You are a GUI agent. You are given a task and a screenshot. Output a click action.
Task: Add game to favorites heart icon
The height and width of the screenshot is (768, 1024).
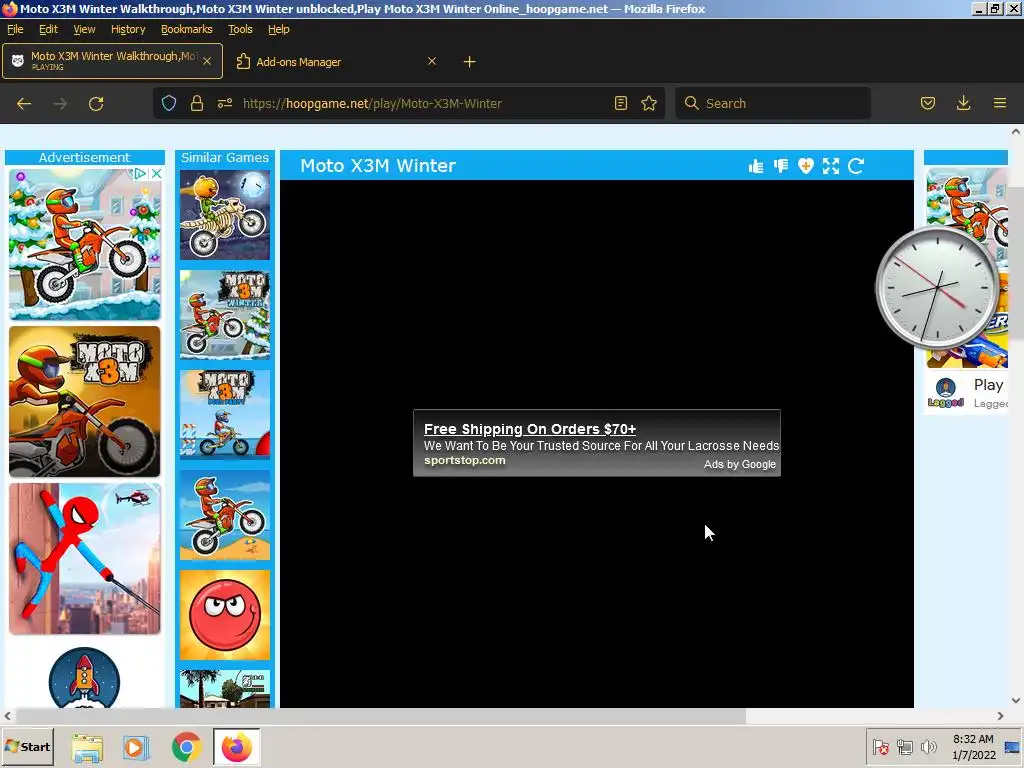pos(805,167)
